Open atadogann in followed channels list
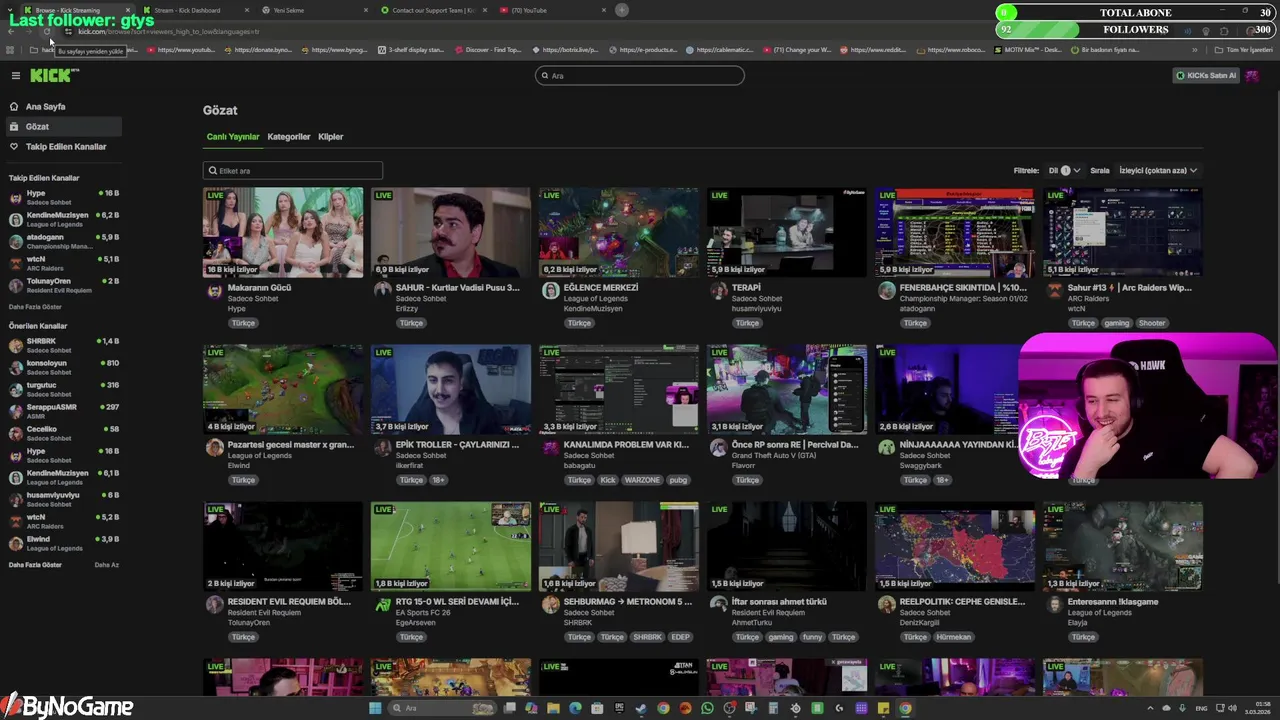The image size is (1280, 720). click(64, 241)
